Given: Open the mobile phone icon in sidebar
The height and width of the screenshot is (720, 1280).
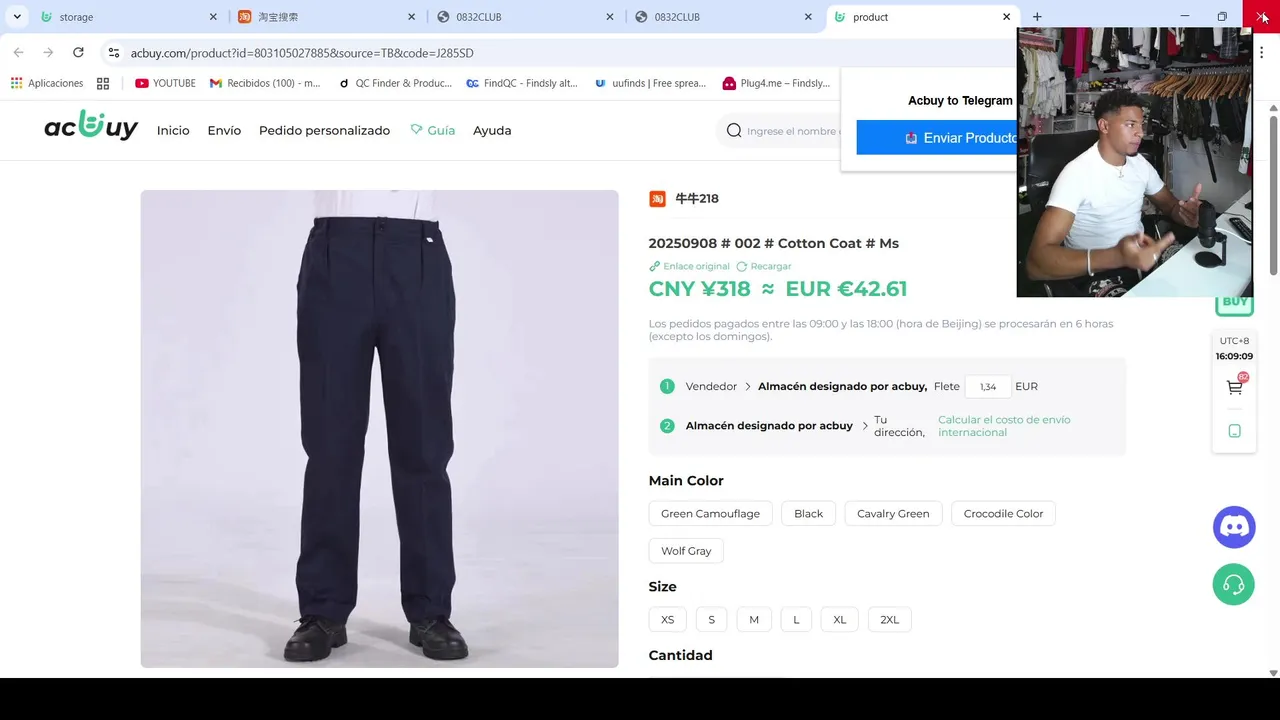Looking at the screenshot, I should click(x=1234, y=431).
